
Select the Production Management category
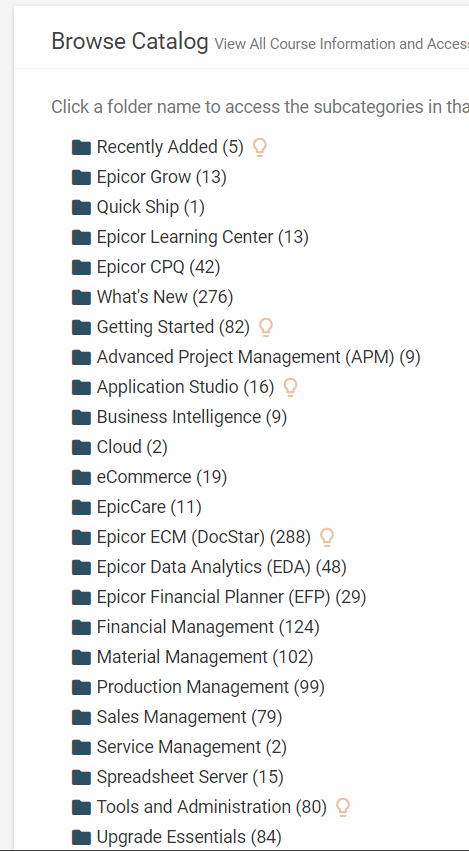[211, 687]
